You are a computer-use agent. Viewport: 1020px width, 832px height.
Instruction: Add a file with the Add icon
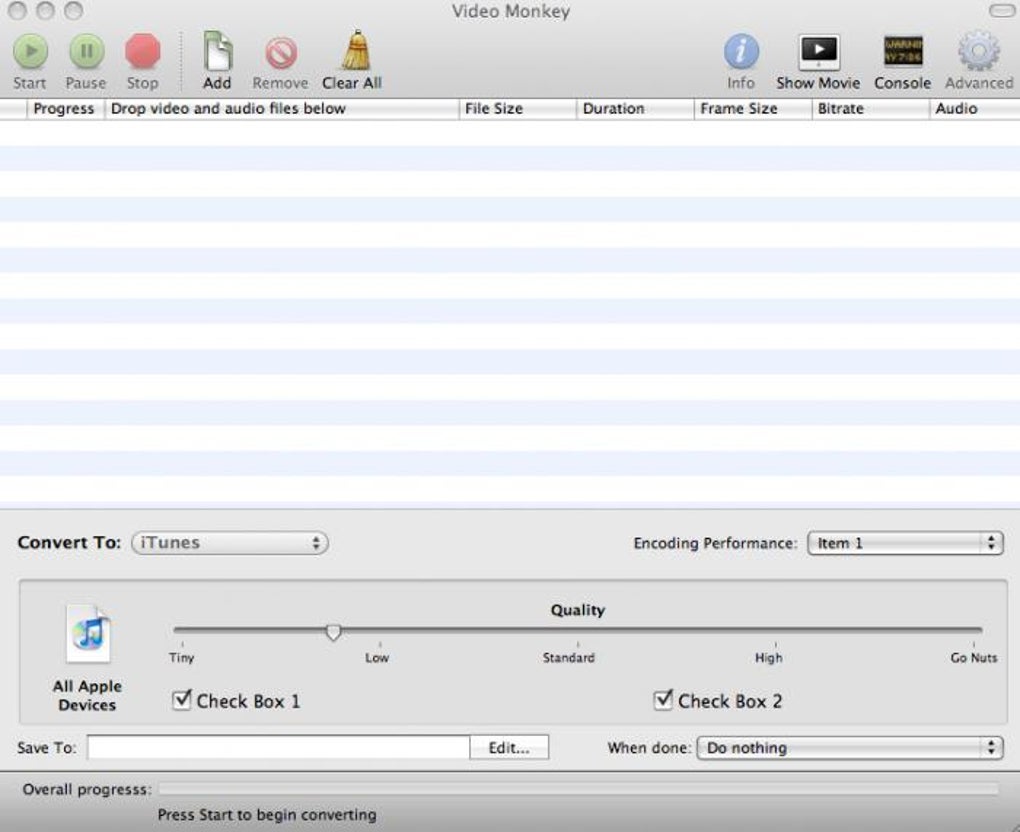point(217,51)
